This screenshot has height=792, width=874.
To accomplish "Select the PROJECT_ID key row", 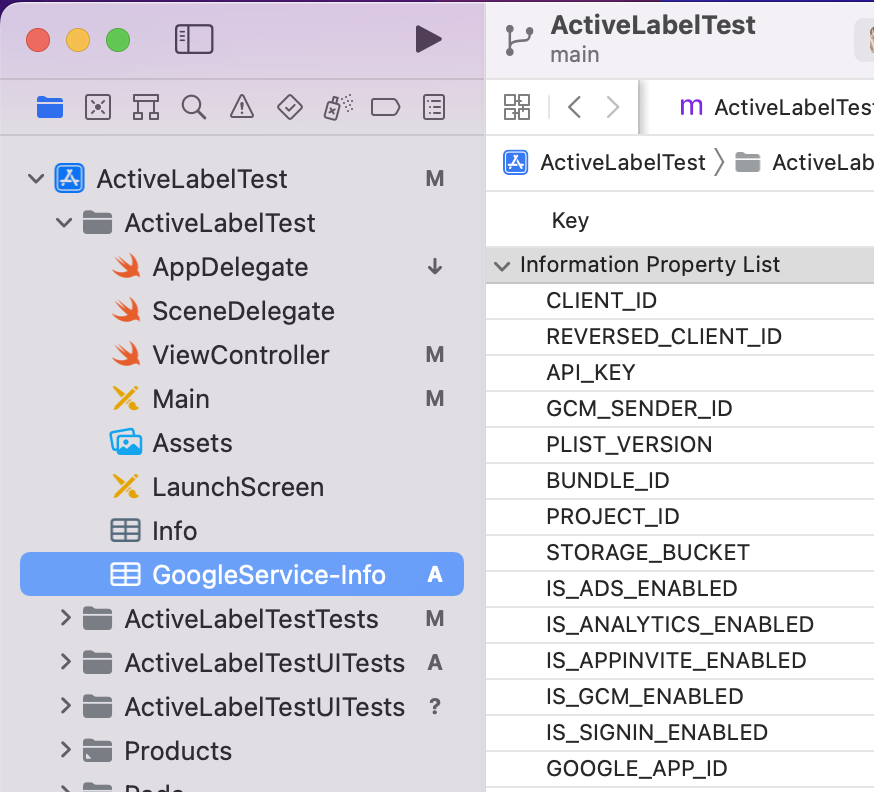I will pyautogui.click(x=680, y=517).
